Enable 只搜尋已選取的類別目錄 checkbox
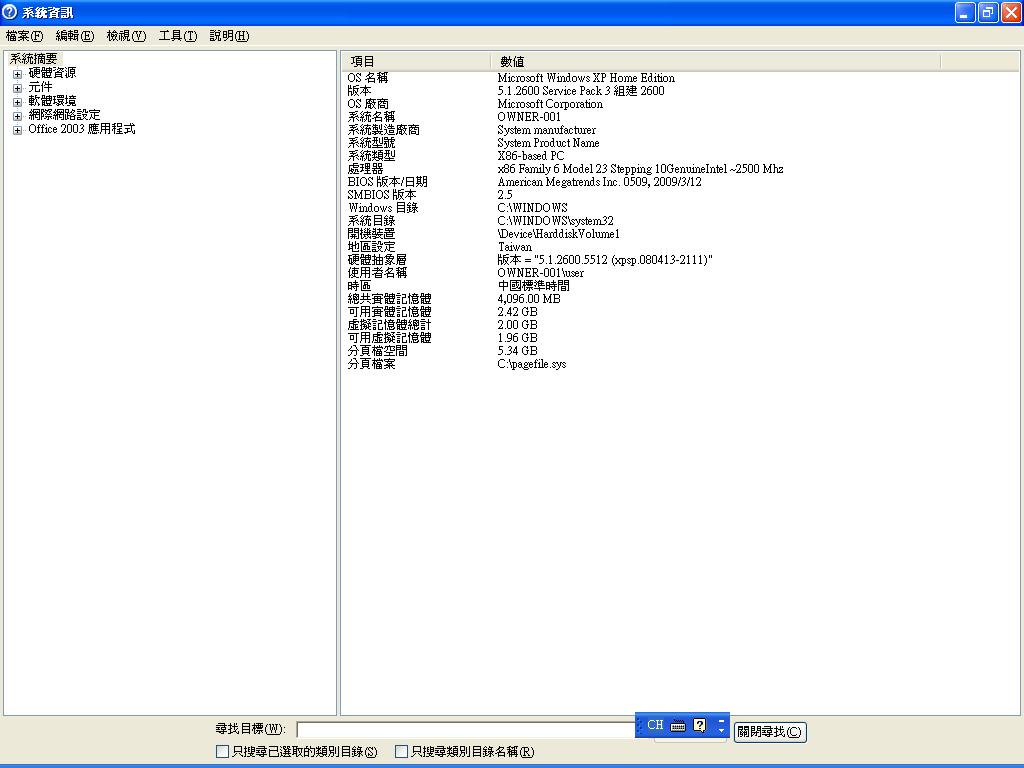1024x768 pixels. pos(222,752)
